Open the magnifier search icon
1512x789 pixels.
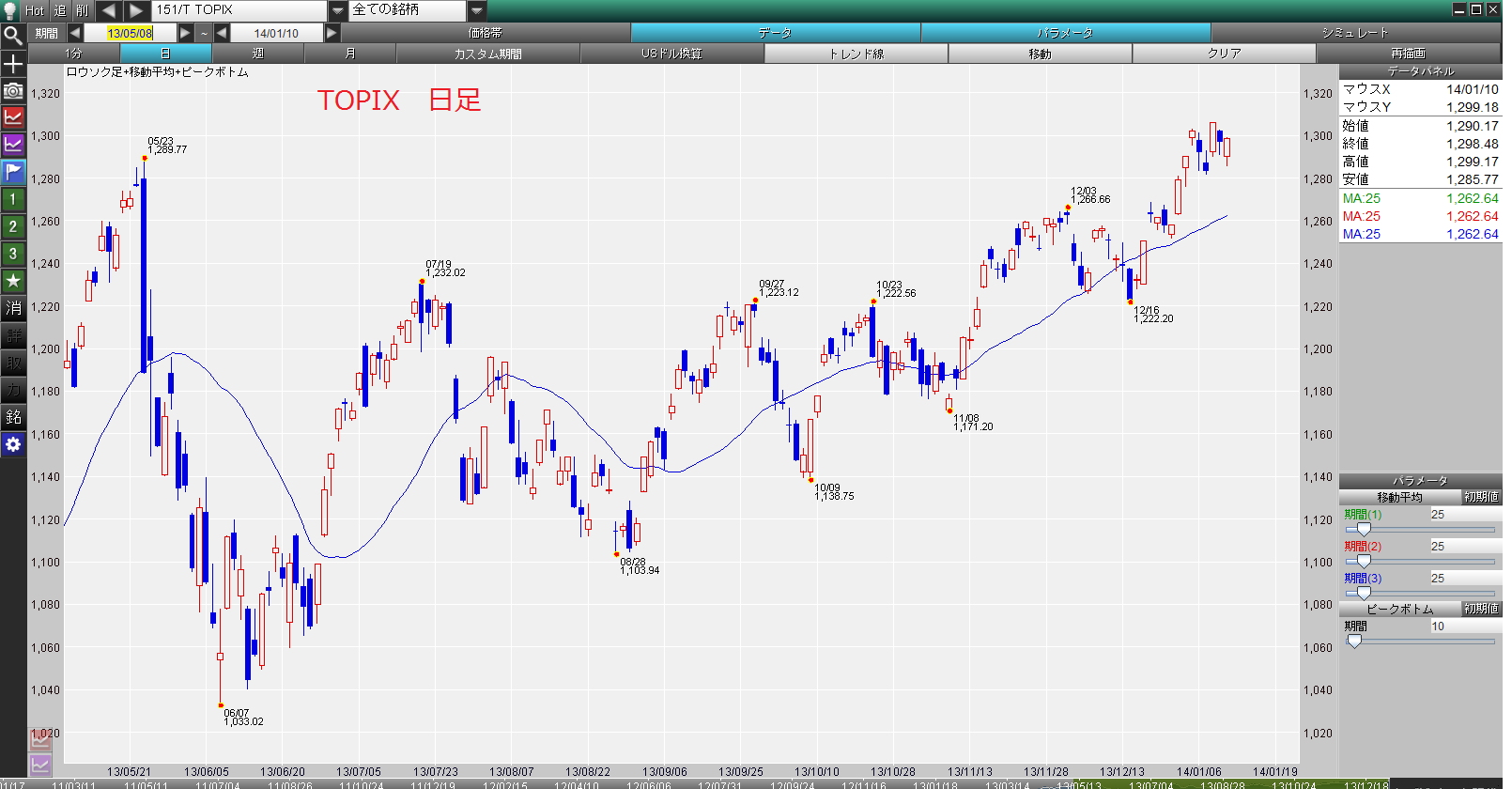(x=13, y=36)
